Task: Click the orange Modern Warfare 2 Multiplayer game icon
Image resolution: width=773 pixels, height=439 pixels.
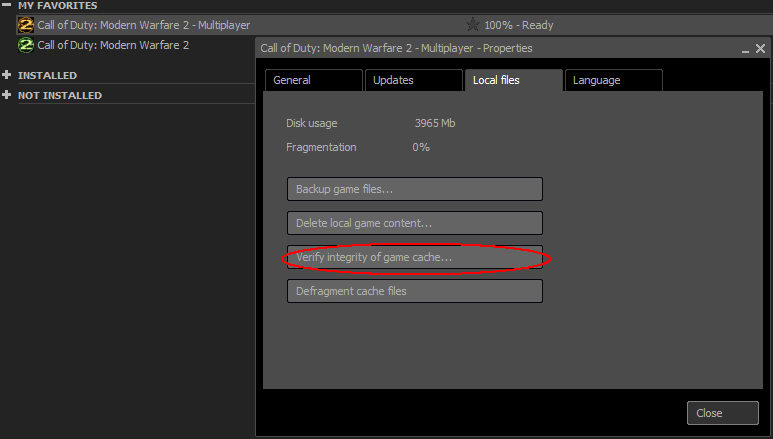Action: pos(26,25)
